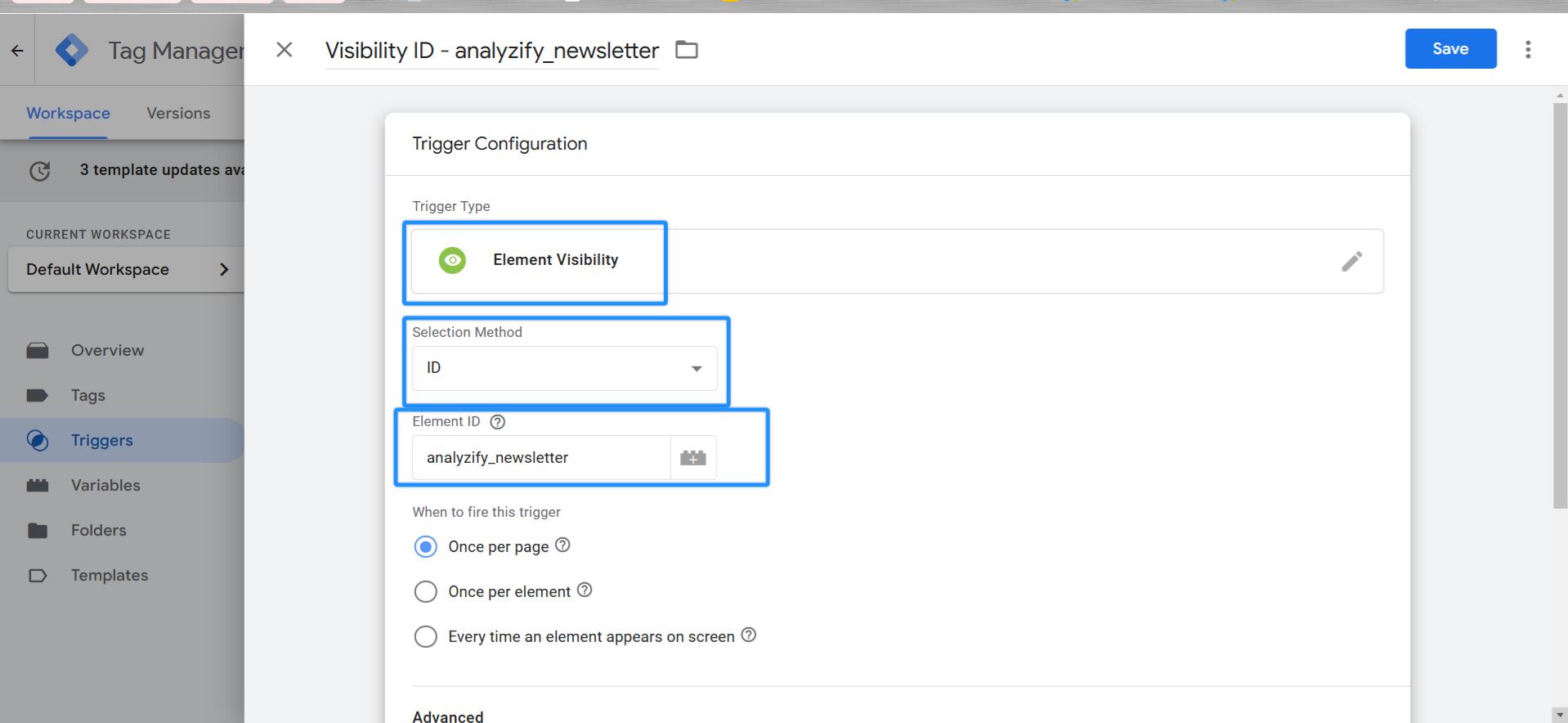
Task: Select Once per page radio button
Action: pyautogui.click(x=425, y=546)
